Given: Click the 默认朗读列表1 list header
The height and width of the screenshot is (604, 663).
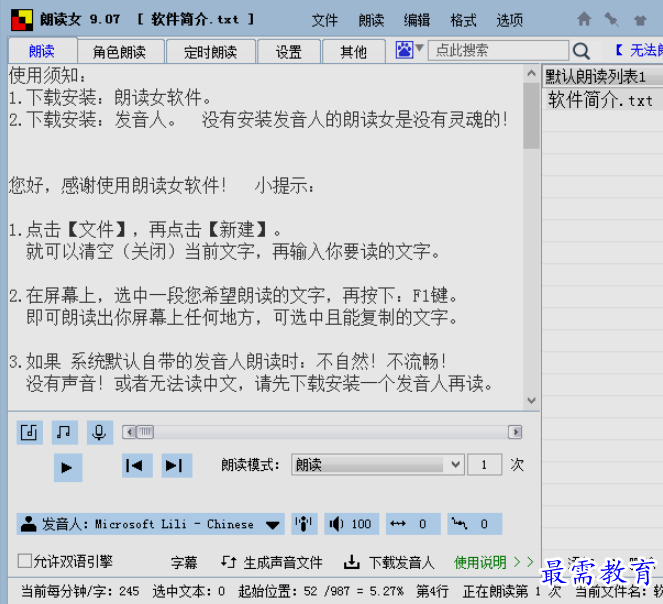Looking at the screenshot, I should [x=603, y=77].
